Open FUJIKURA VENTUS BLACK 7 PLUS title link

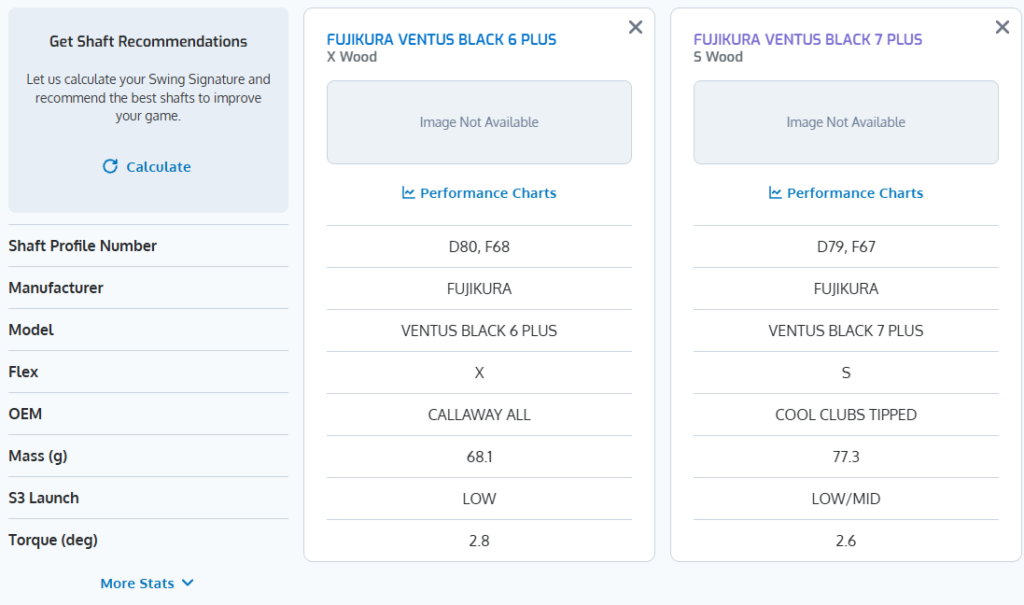point(808,40)
